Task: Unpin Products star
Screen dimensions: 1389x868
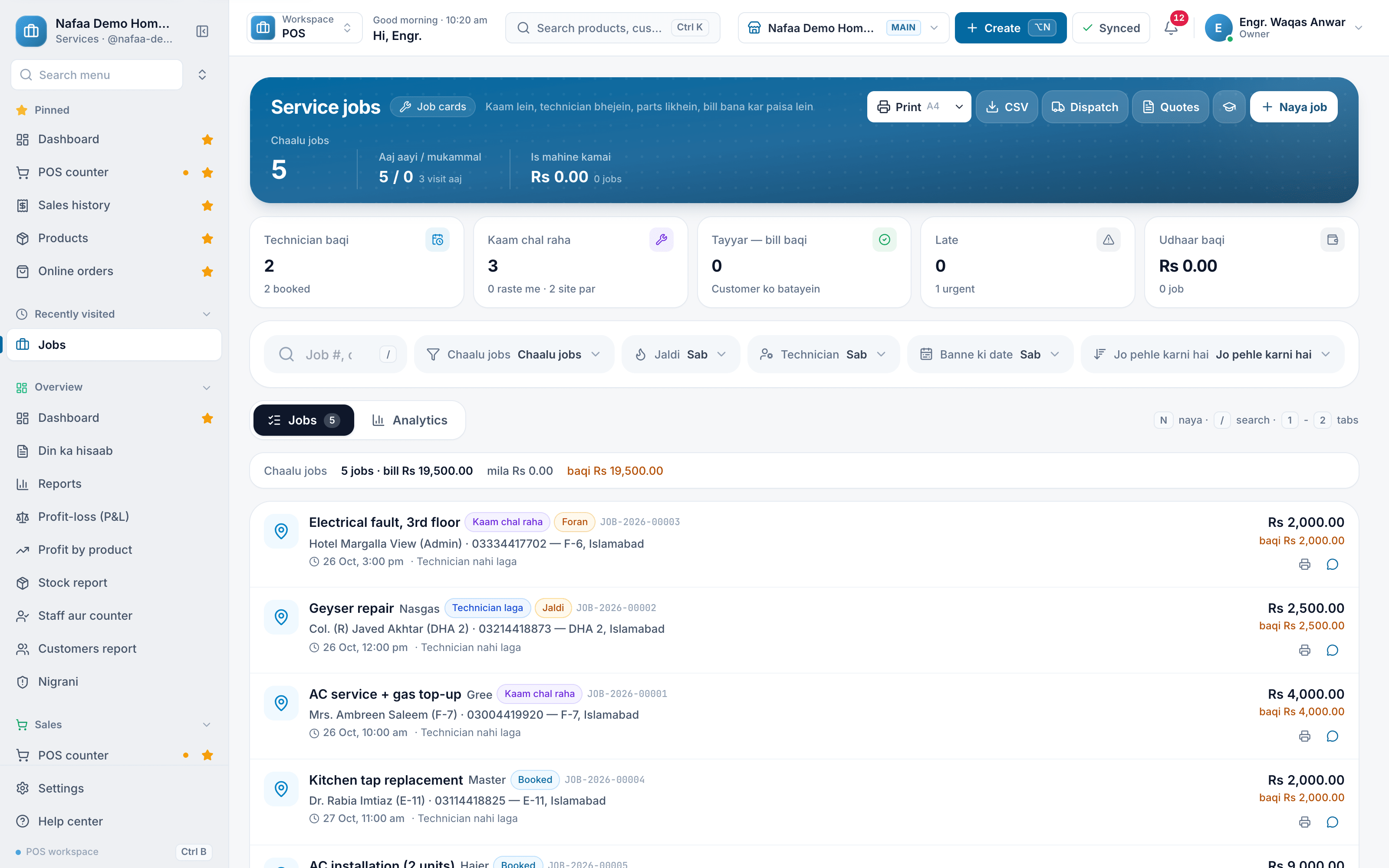Action: [x=207, y=238]
